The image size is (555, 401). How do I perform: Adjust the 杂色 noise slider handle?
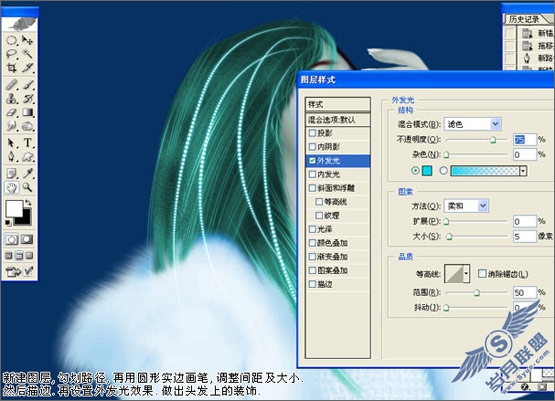pos(446,155)
